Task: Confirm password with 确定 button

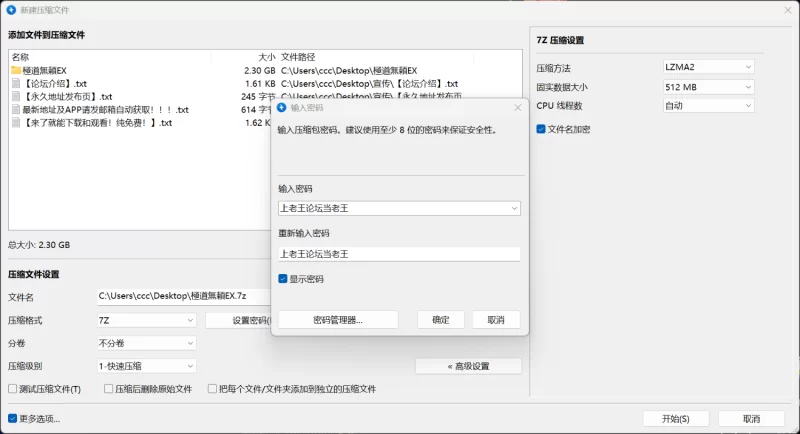Action: 441,320
